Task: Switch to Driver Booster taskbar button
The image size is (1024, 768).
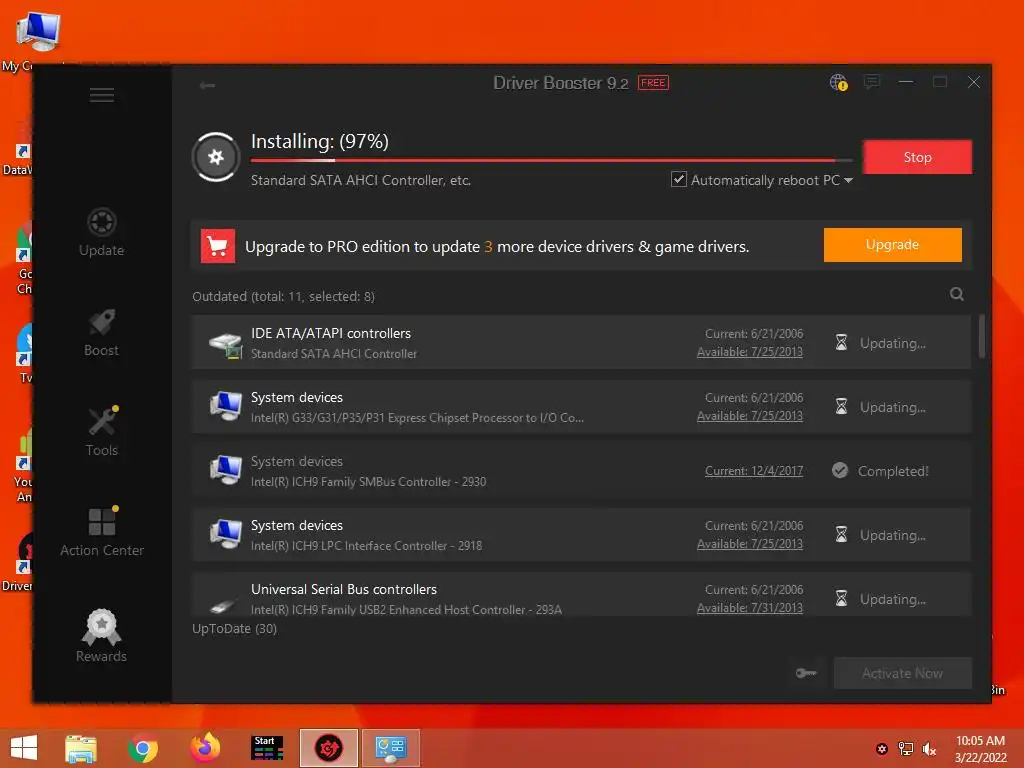Action: 328,748
